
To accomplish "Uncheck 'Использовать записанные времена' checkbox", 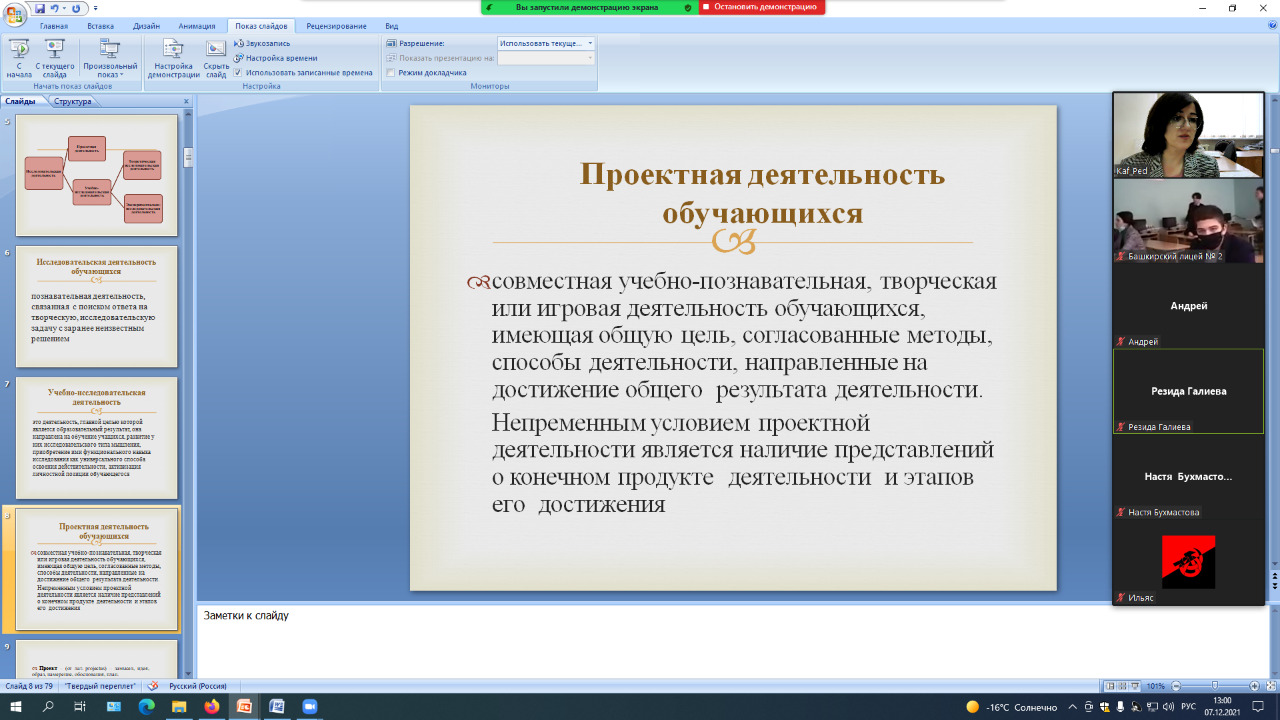I will click(x=238, y=72).
